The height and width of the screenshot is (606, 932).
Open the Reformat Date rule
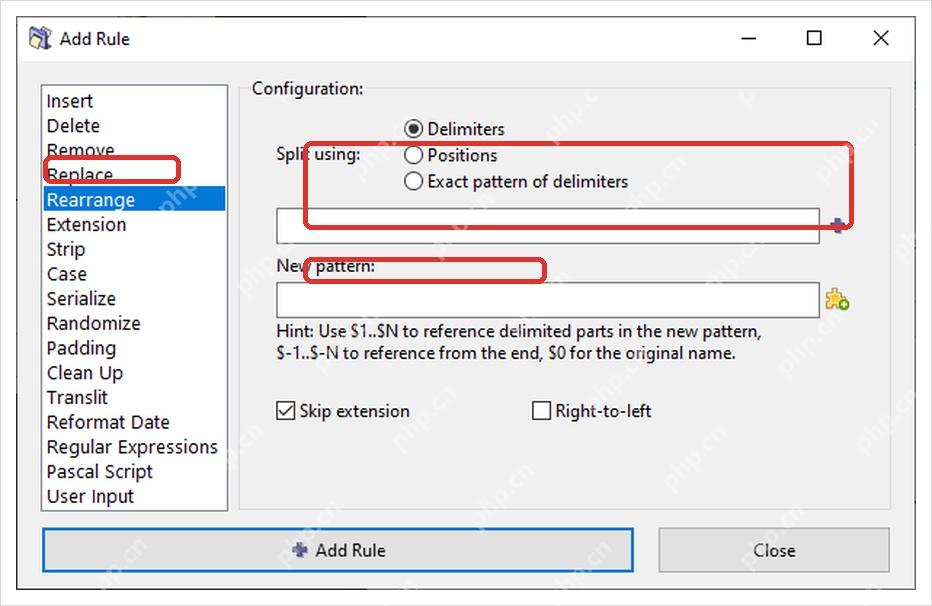tap(134, 422)
